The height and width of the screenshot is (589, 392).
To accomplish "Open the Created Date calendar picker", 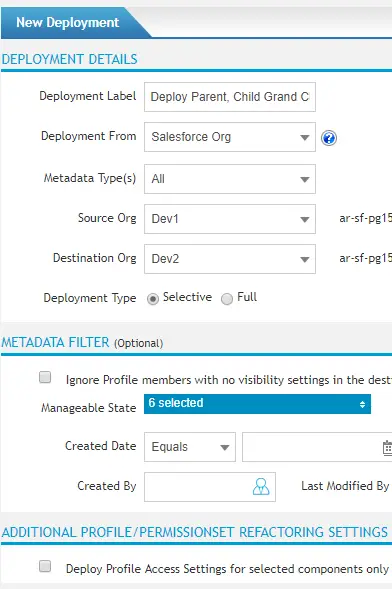I will [387, 448].
